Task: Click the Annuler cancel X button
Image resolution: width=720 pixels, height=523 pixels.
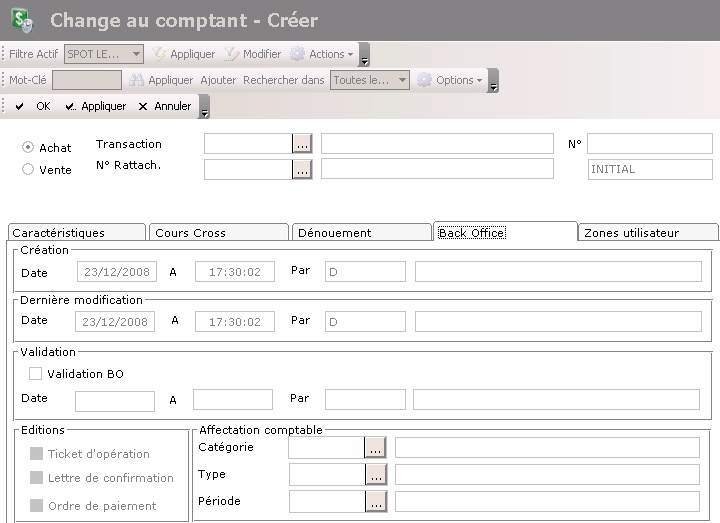Action: tap(164, 106)
